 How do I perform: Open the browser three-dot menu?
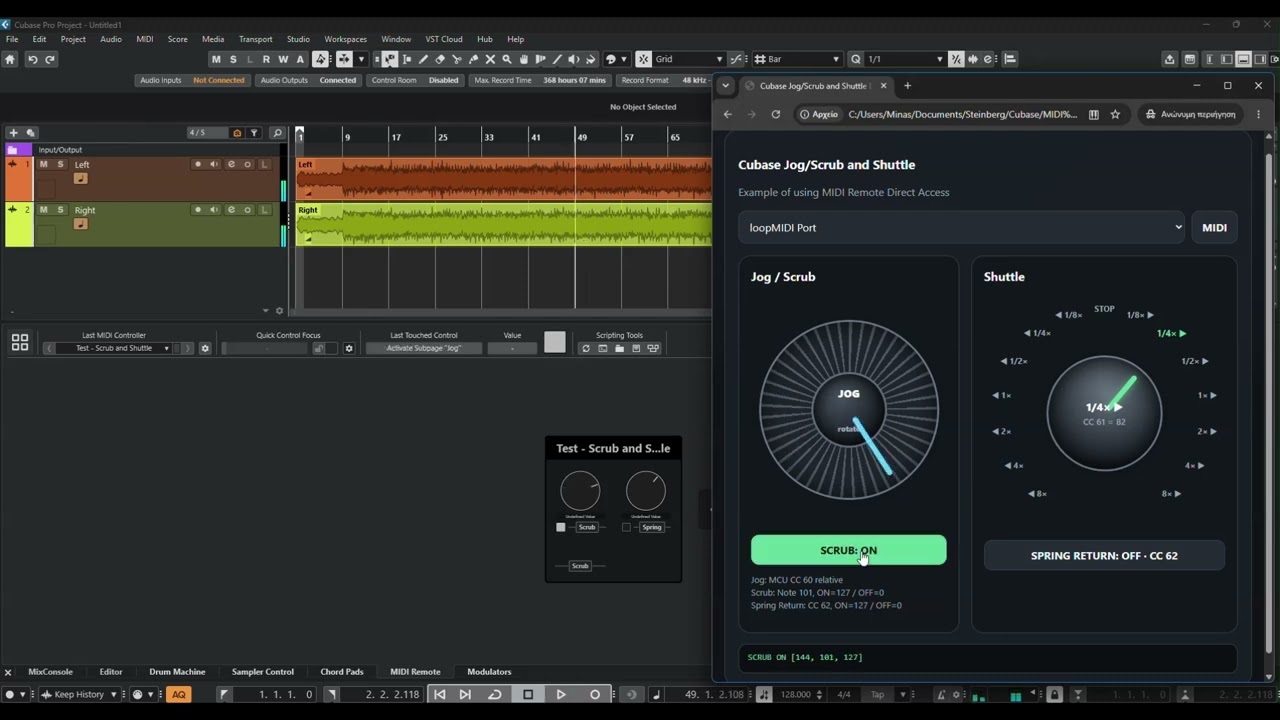coord(1258,114)
